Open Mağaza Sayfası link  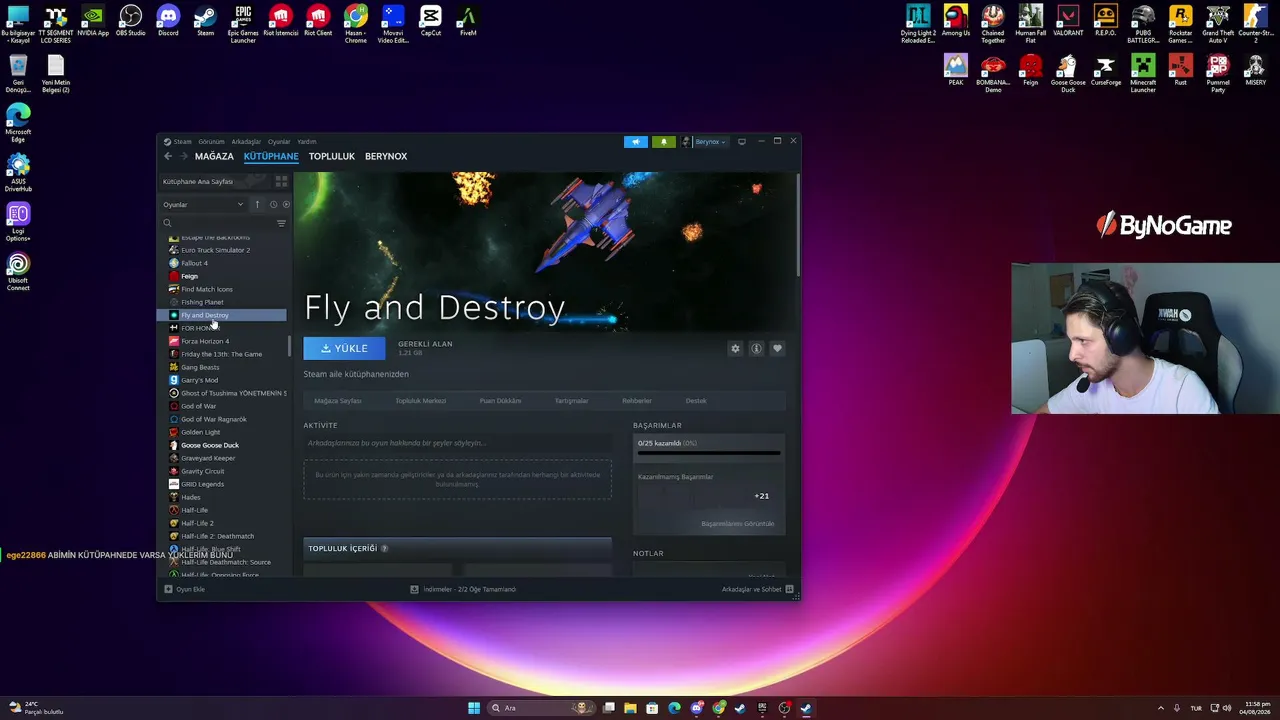coord(338,401)
